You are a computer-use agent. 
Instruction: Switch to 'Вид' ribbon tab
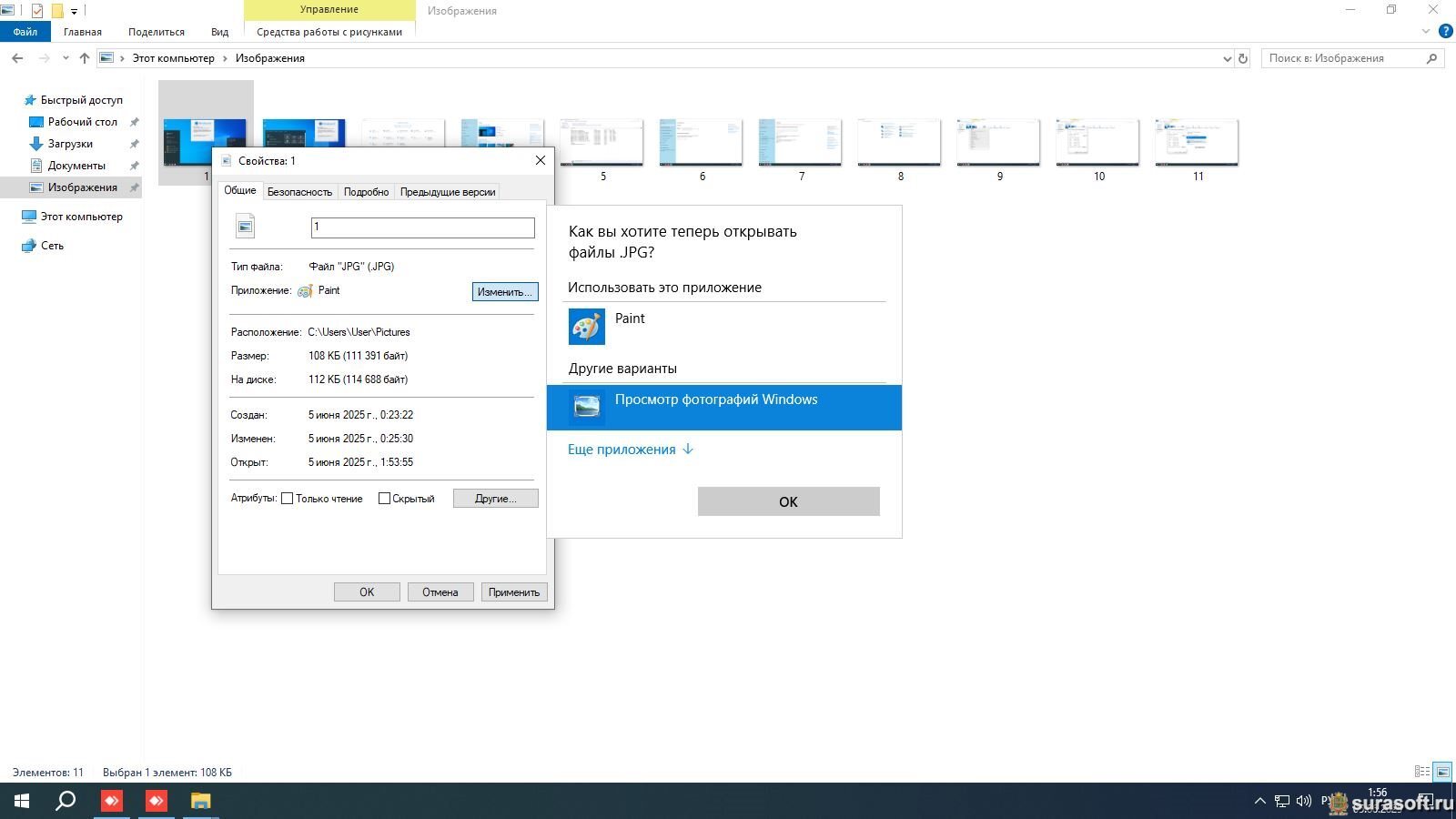(x=220, y=32)
